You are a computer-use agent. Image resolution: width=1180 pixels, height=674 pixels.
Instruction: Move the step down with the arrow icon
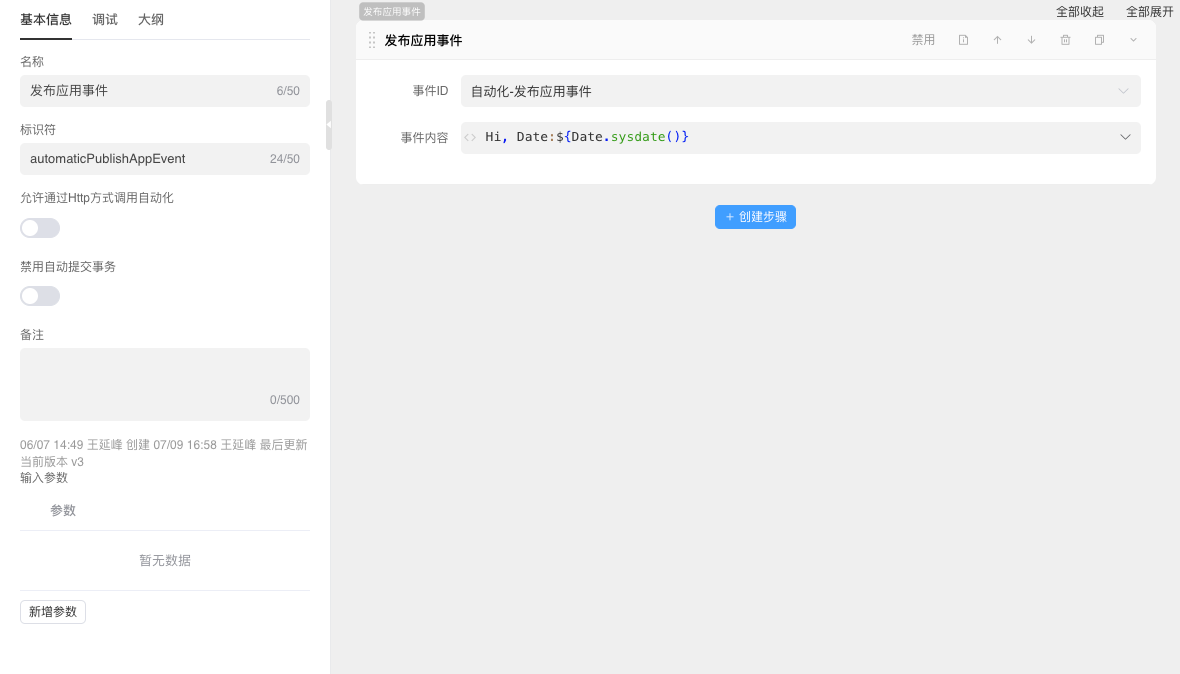[1031, 39]
